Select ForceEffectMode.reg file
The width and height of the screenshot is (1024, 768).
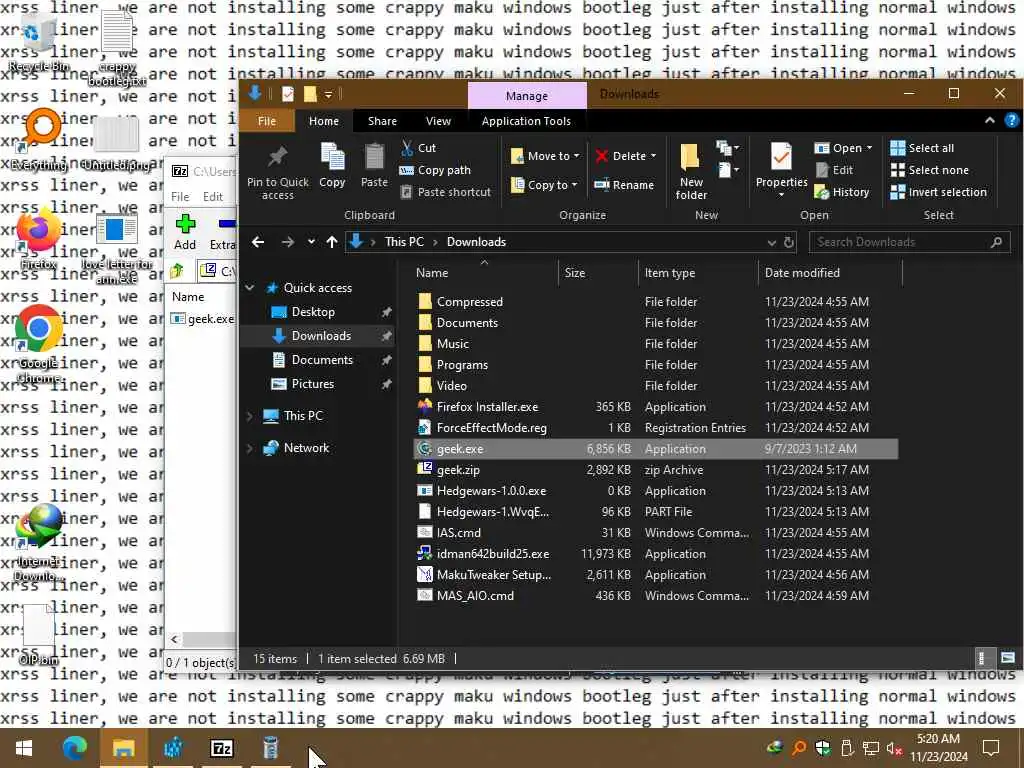(x=491, y=428)
